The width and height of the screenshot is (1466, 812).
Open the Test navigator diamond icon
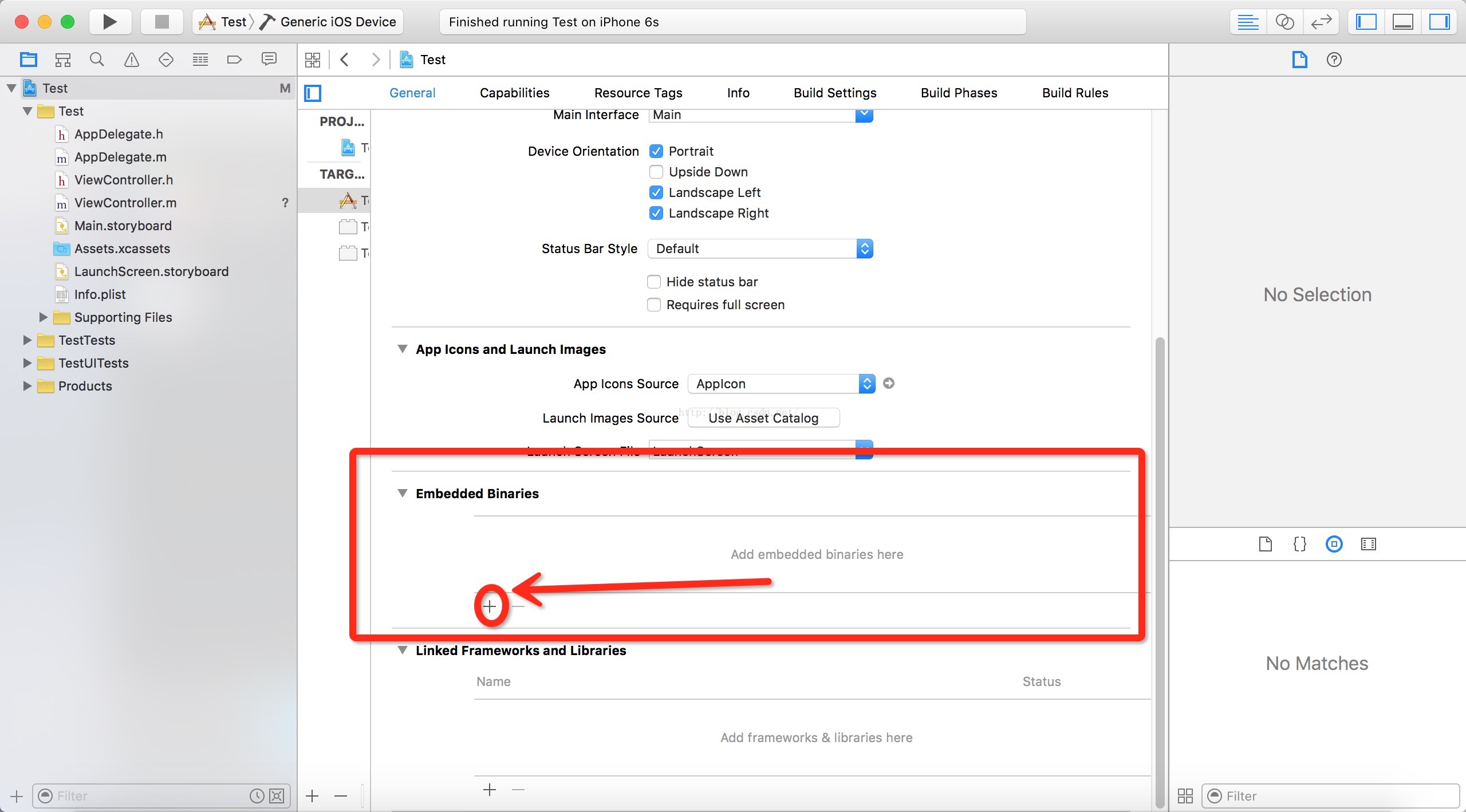(166, 60)
